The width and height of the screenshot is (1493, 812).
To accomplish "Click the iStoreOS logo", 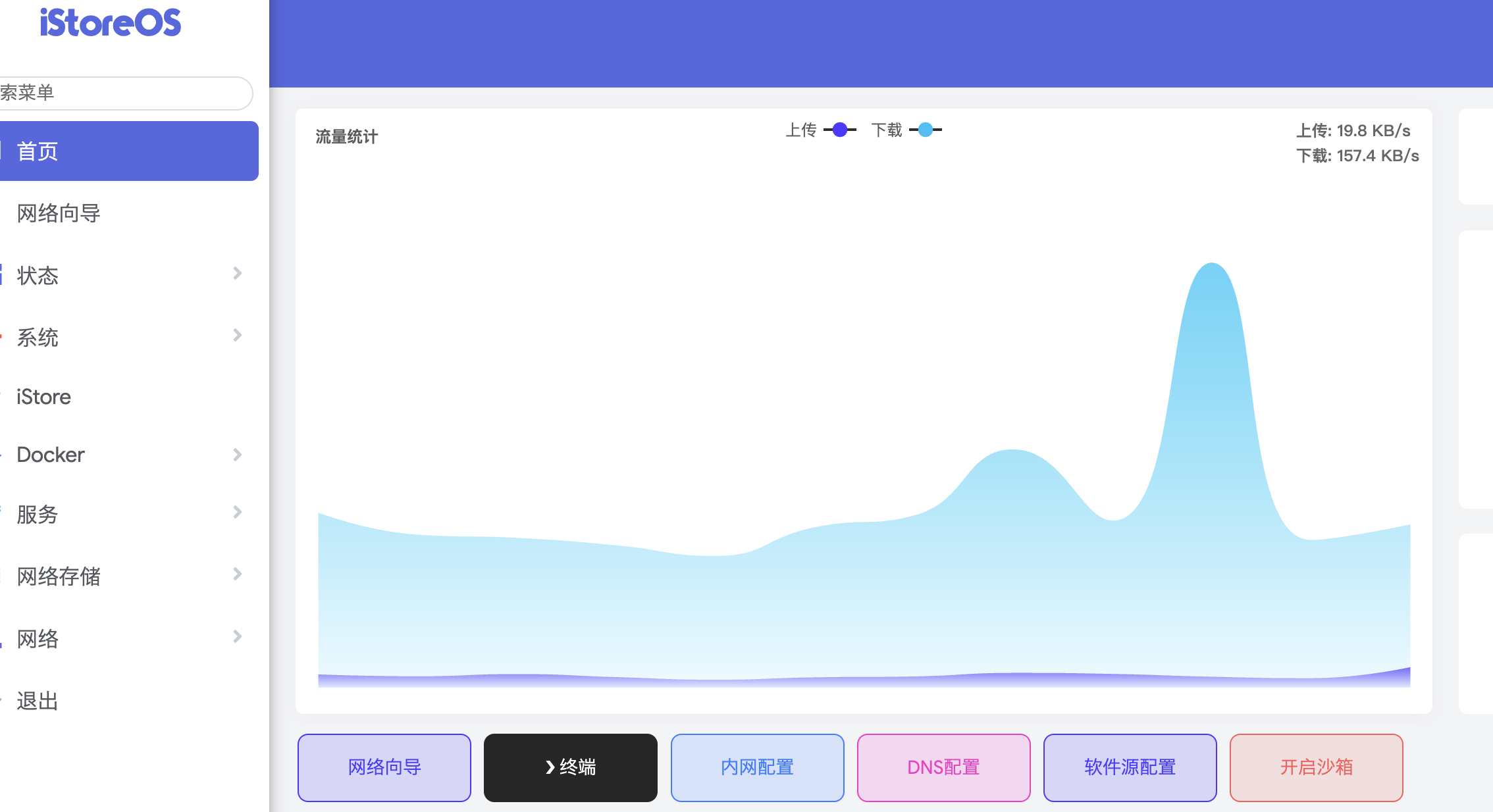I will 110,23.
